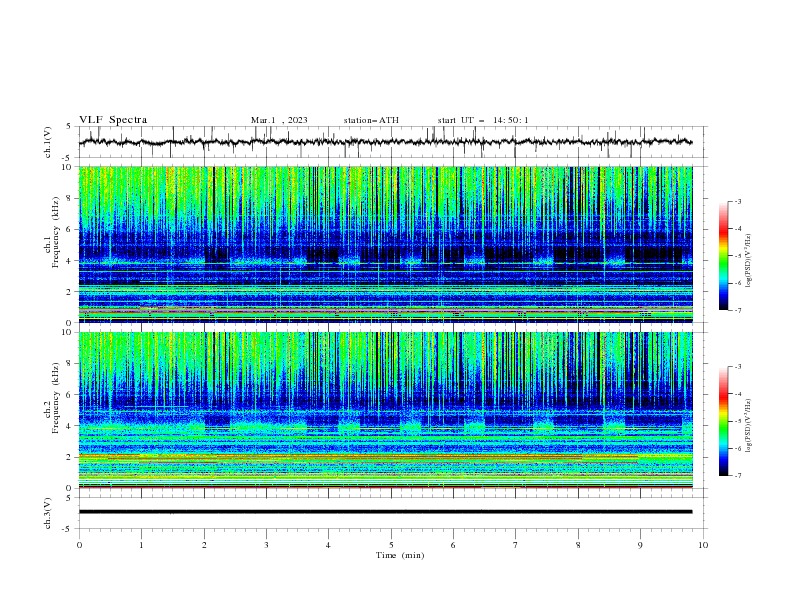792x612 pixels.
Task: Click time axis tick label "7"
Action: (516, 545)
